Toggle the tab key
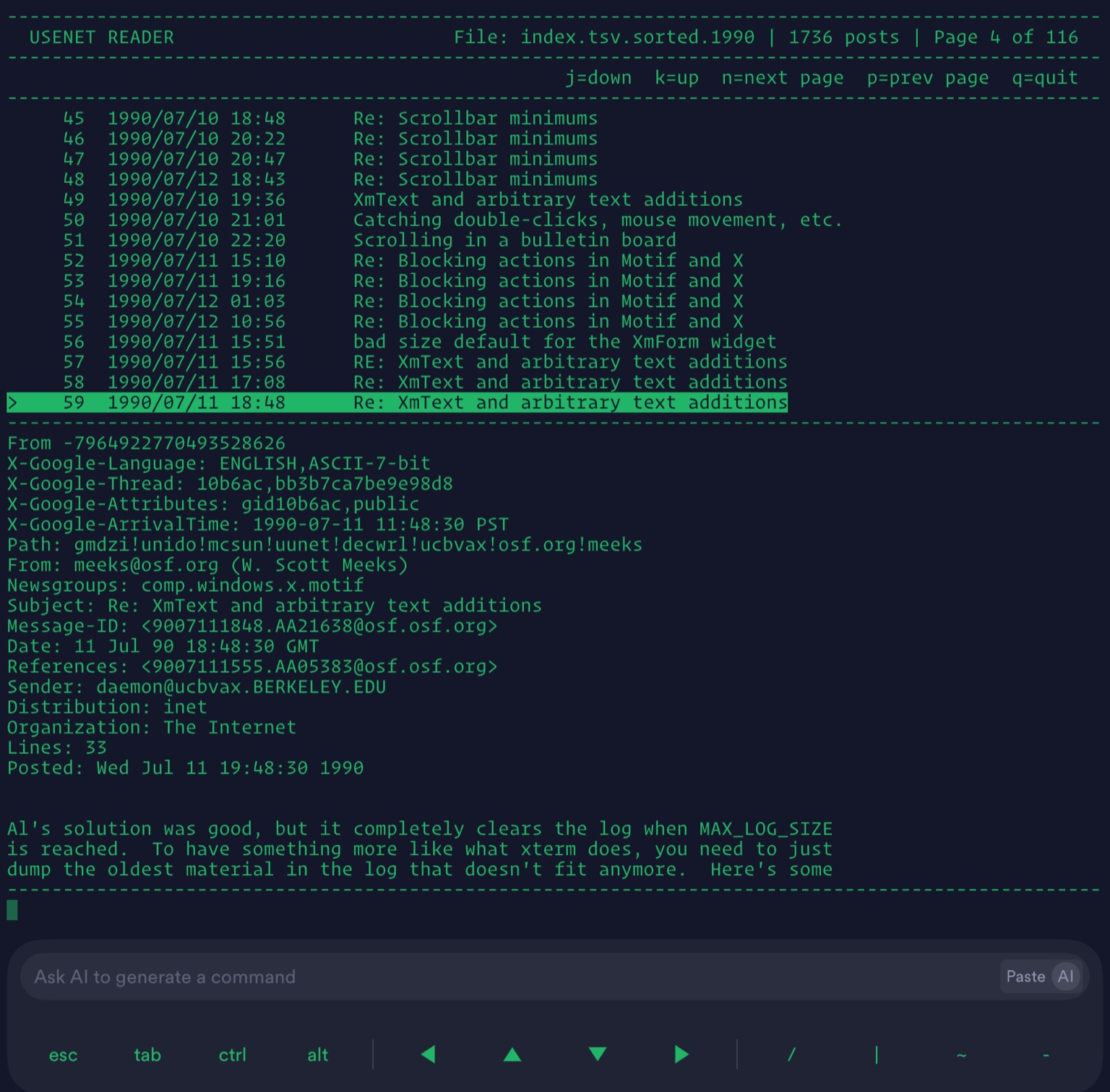This screenshot has height=1092, width=1110. (x=147, y=1054)
